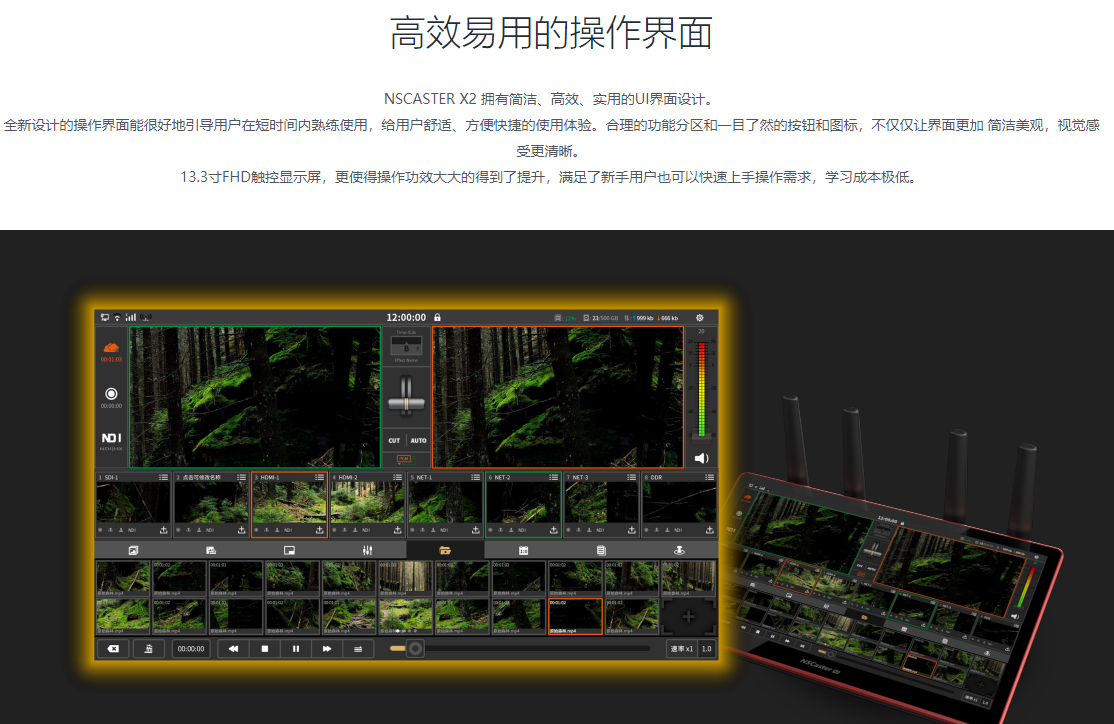Open the transition effect selector labeled Effect Name
The width and height of the screenshot is (1114, 724).
(406, 347)
